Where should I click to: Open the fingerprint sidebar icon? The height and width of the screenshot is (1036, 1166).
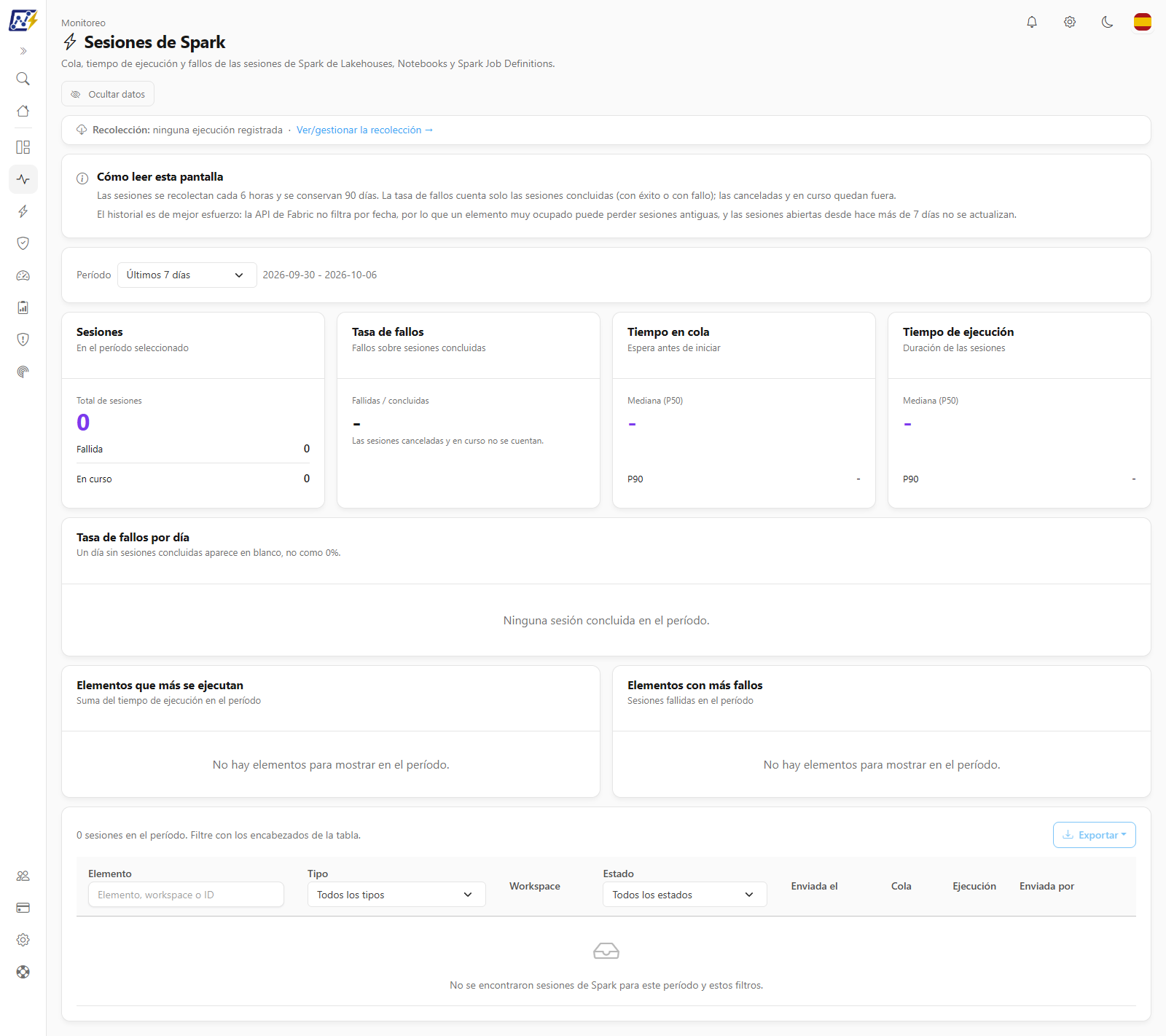click(23, 372)
